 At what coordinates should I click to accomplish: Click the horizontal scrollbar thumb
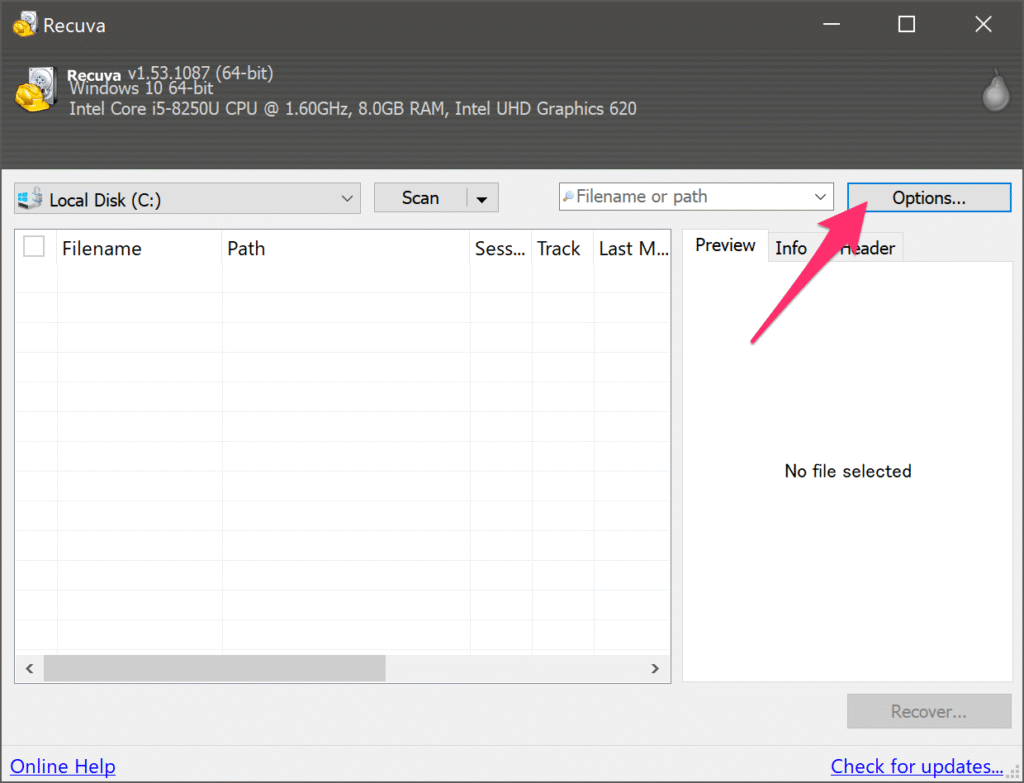[214, 668]
